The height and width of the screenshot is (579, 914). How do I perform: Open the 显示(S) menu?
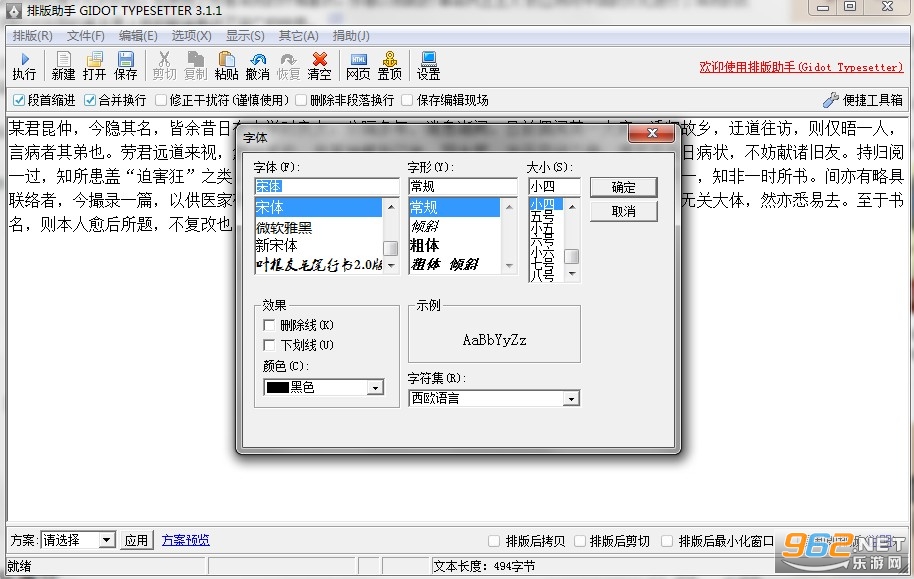pos(245,36)
